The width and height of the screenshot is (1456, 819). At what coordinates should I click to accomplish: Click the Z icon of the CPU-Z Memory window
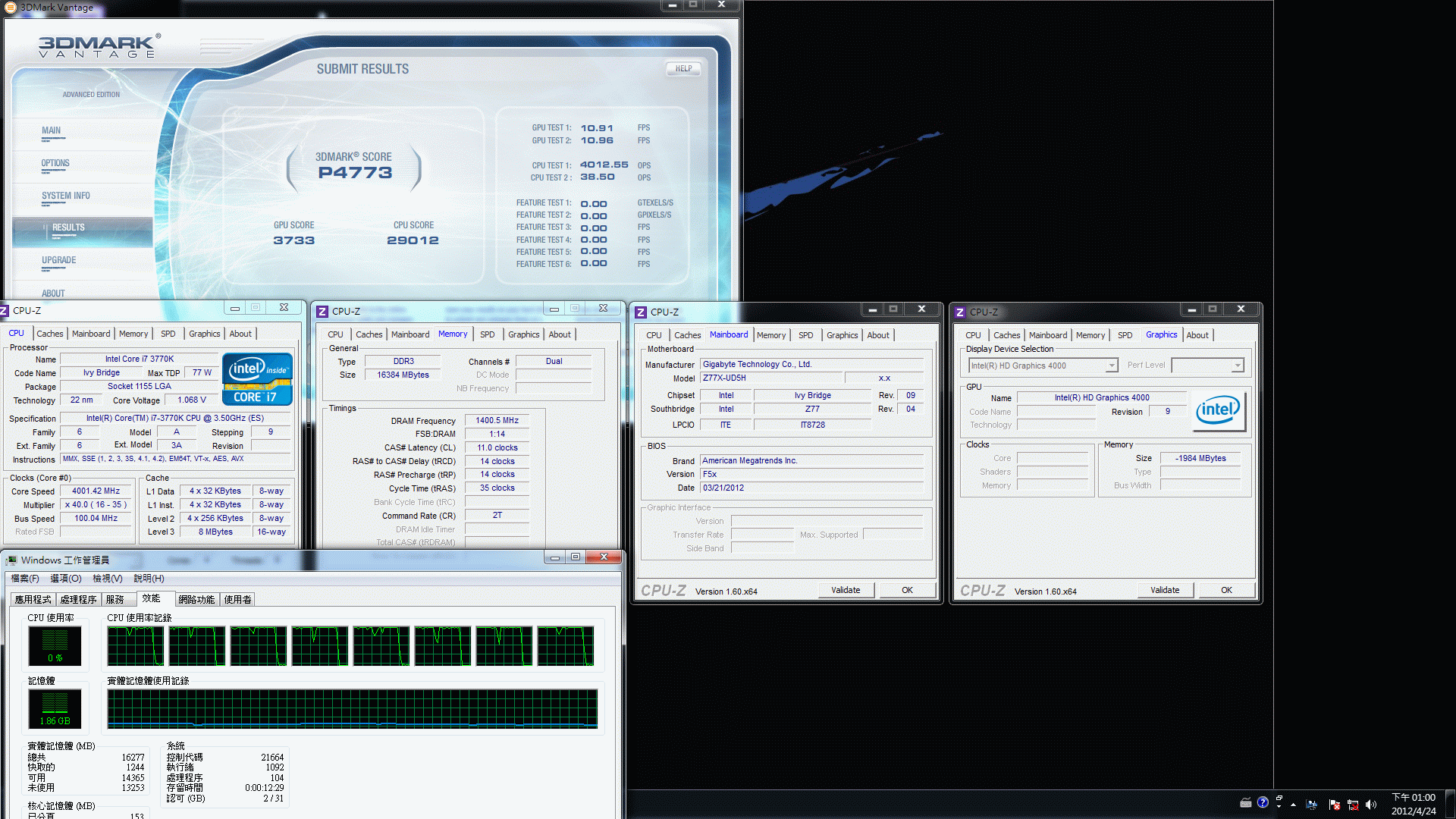click(x=322, y=311)
